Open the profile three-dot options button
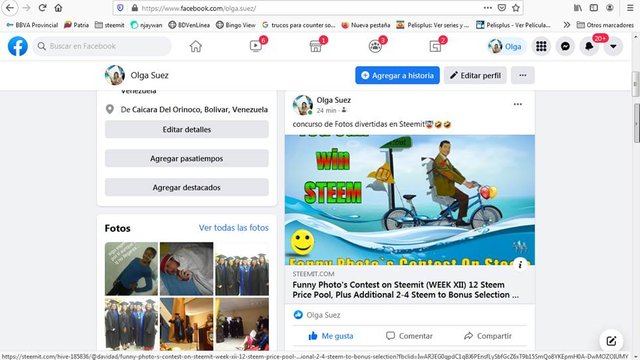 [522, 75]
